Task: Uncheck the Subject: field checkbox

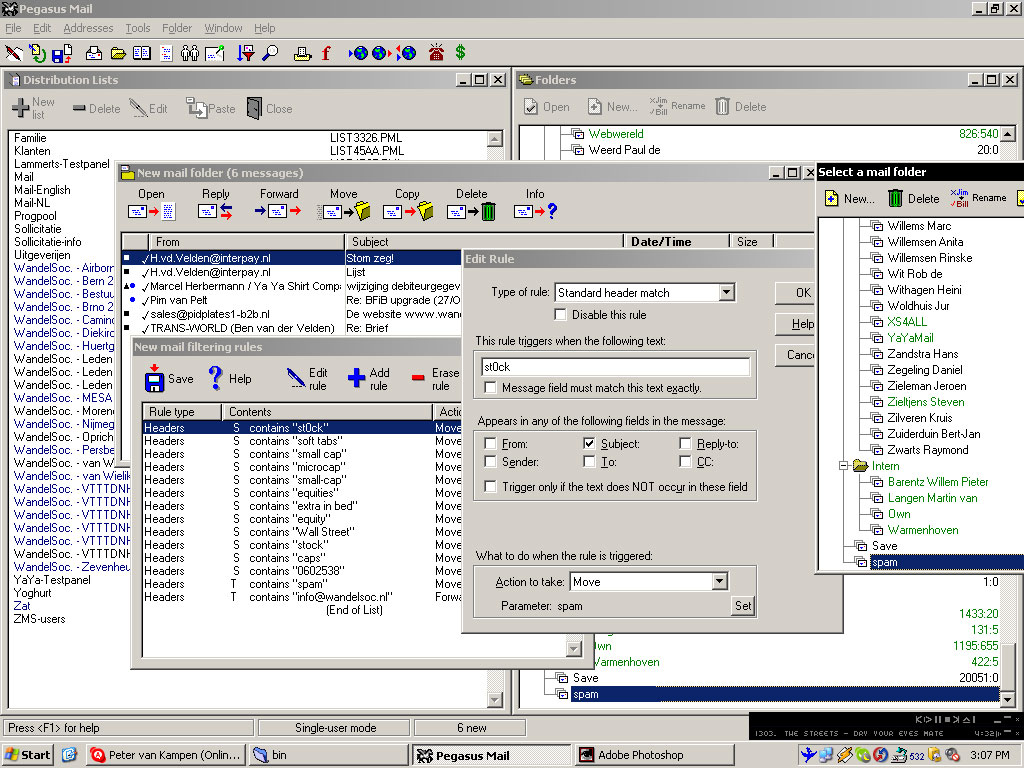Action: click(589, 443)
